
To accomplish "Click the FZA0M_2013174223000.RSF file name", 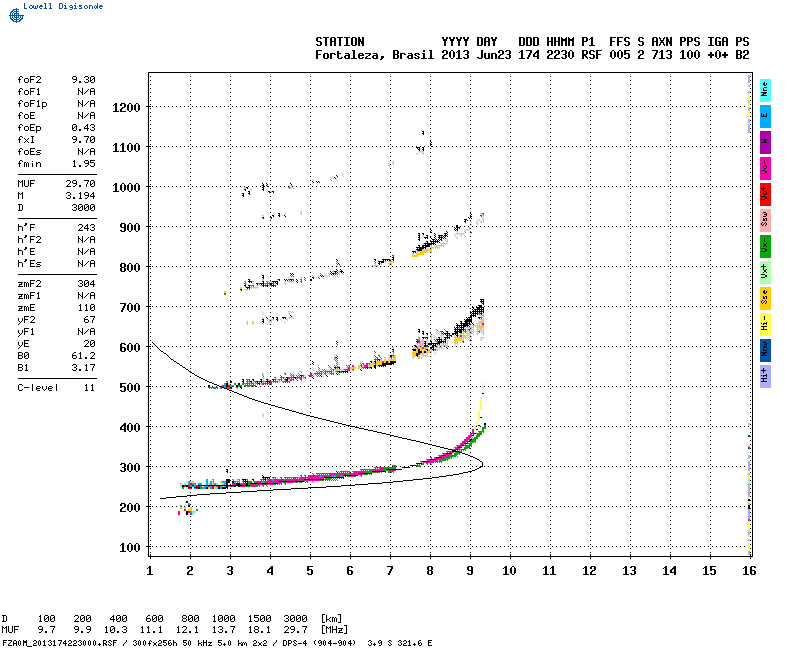I will [x=60, y=643].
